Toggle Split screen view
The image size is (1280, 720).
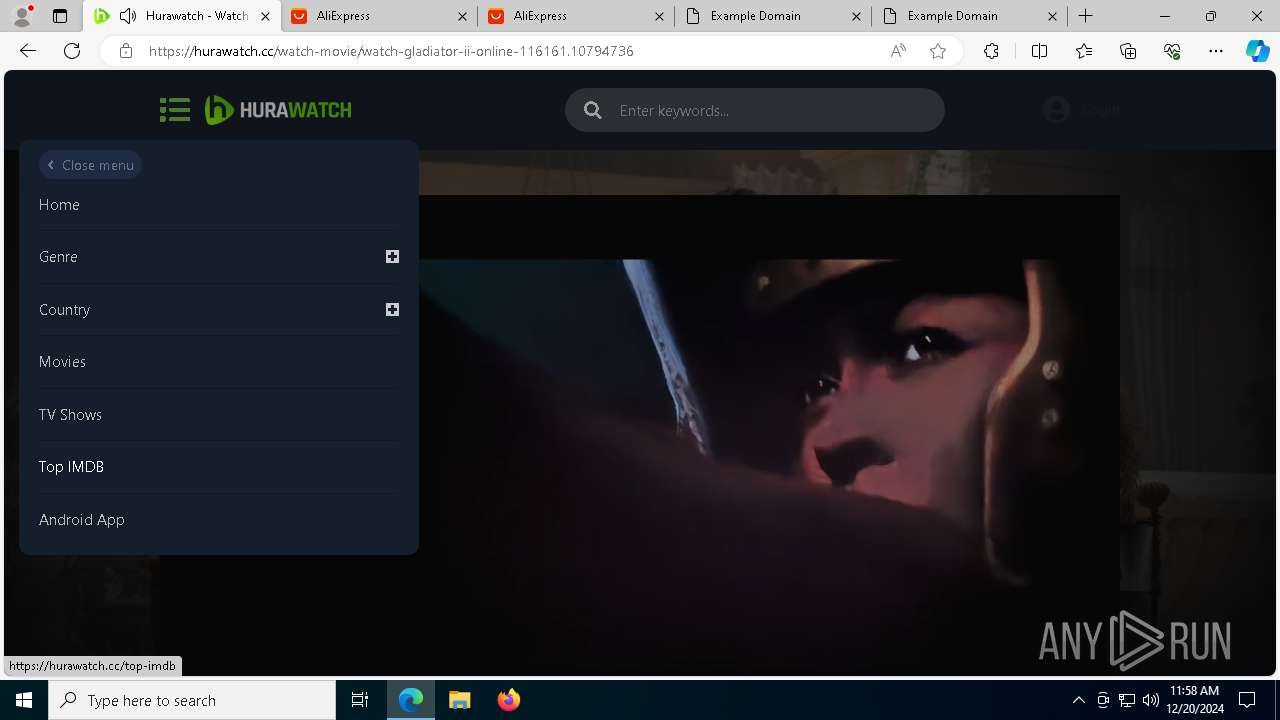point(1039,51)
